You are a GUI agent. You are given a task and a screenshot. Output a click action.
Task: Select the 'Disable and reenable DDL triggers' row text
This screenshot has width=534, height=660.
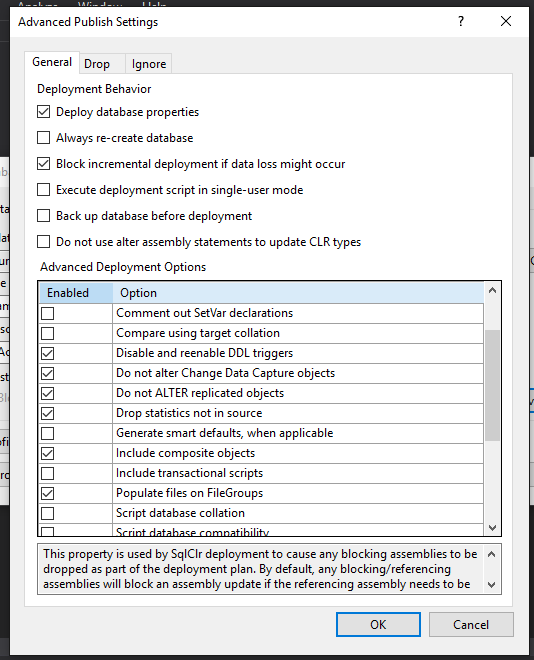tap(205, 353)
